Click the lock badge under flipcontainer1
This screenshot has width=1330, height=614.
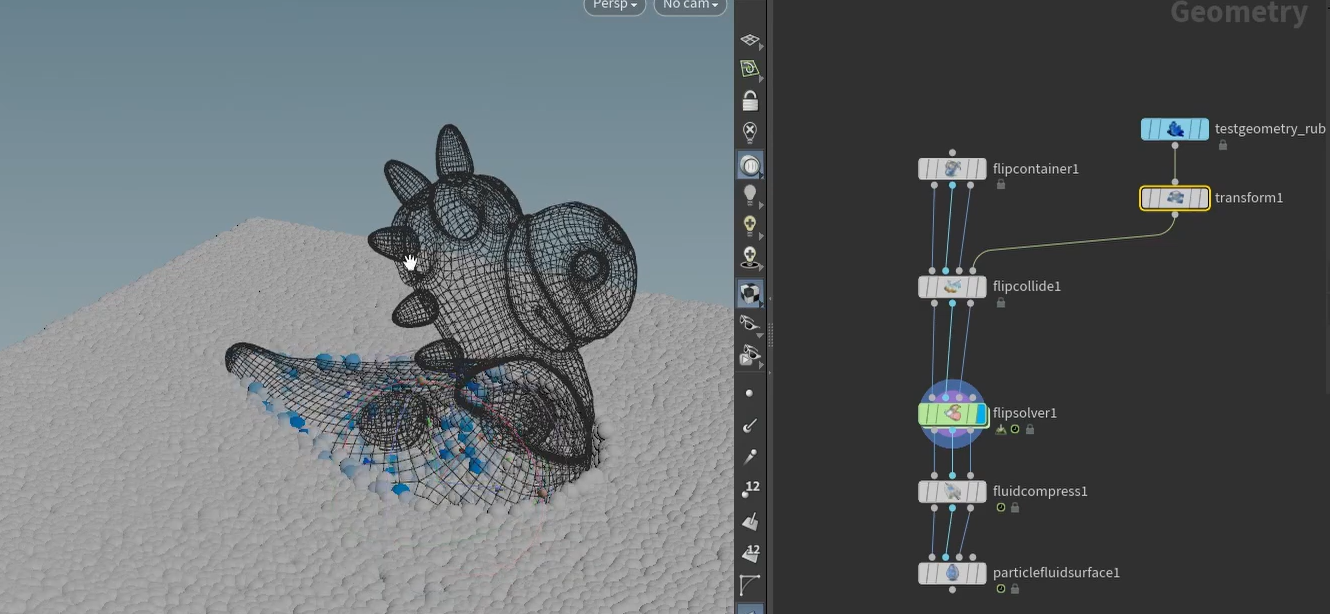click(1000, 185)
